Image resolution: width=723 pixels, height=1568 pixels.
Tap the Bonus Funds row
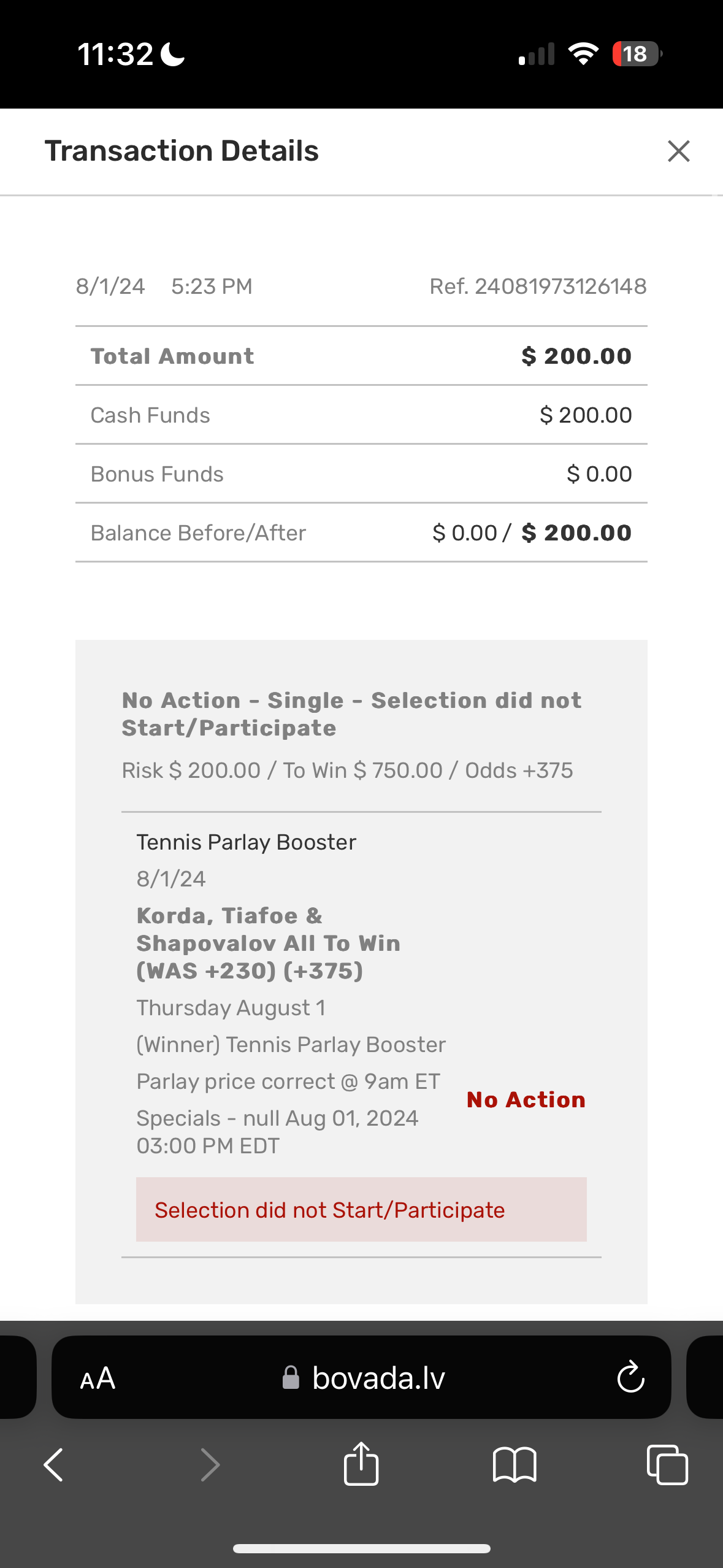click(361, 474)
